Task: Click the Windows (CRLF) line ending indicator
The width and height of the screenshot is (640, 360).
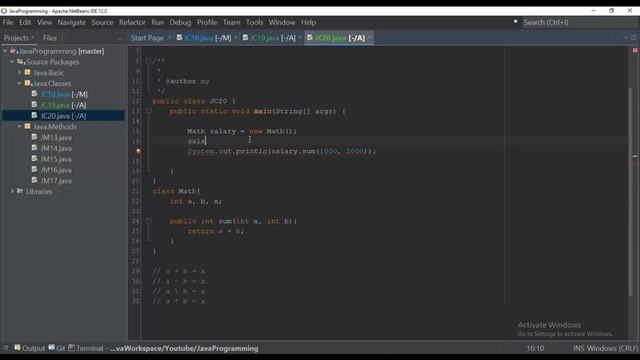Action: [612, 348]
